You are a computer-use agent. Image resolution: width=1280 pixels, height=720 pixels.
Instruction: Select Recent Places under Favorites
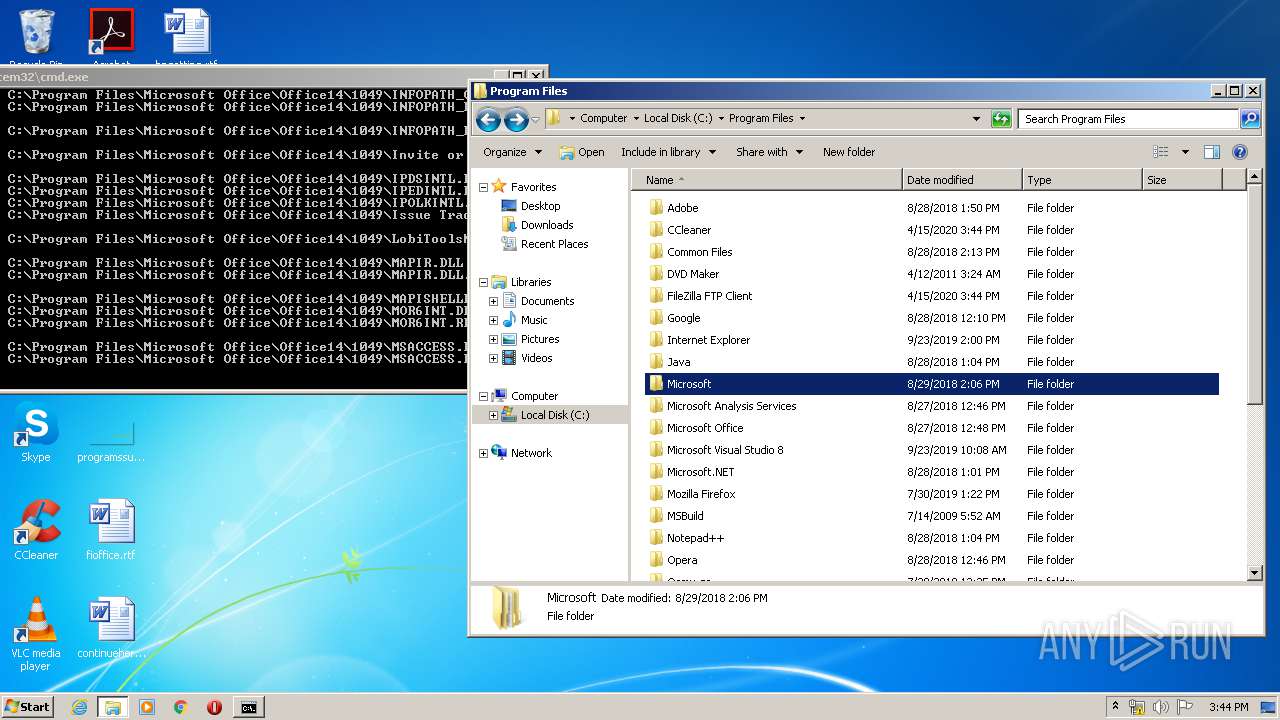[544, 244]
